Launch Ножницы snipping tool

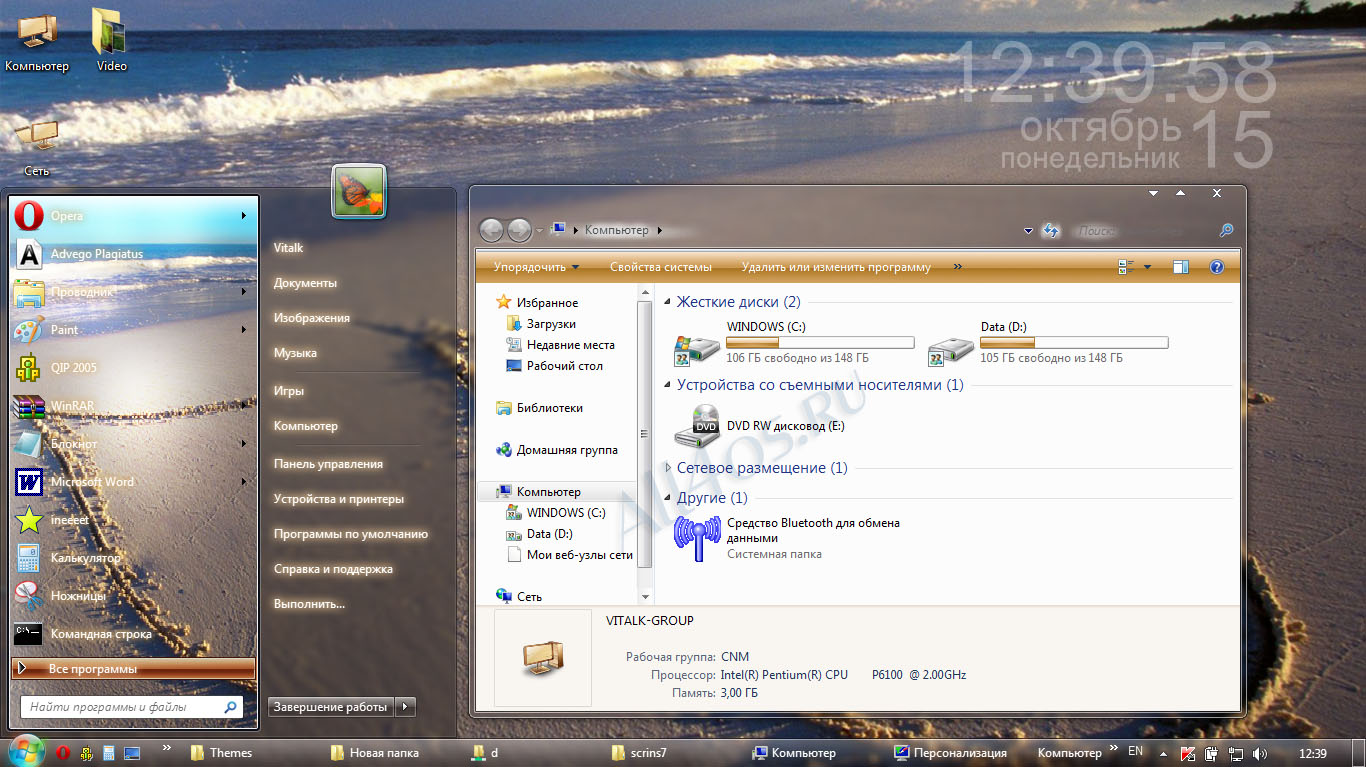(x=133, y=596)
